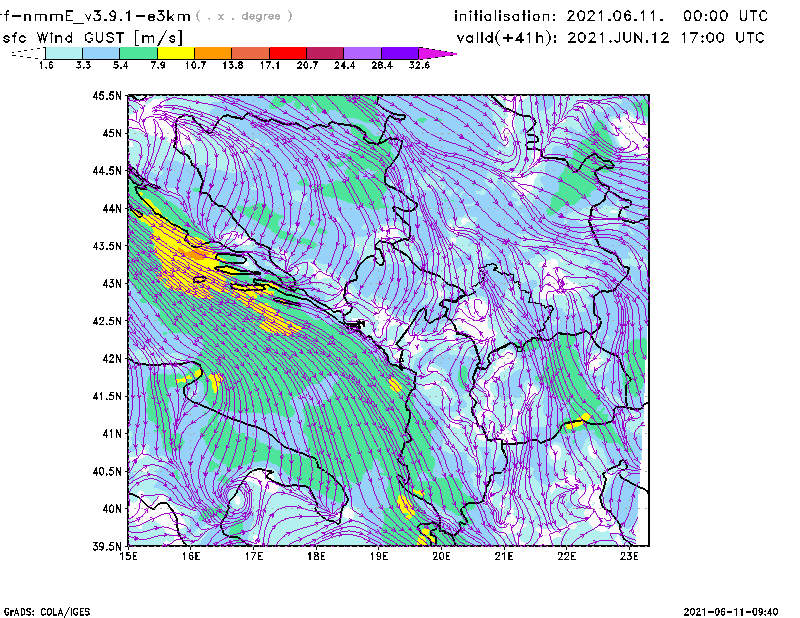Click the 41.5N latitude axis label
Viewport: 800px width, 618px height.
tap(107, 396)
